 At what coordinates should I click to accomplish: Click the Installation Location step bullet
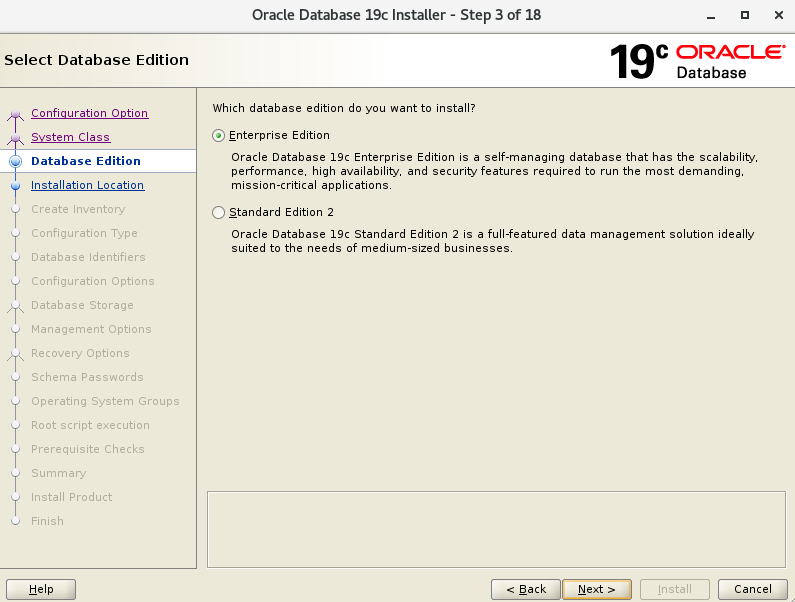coord(16,186)
